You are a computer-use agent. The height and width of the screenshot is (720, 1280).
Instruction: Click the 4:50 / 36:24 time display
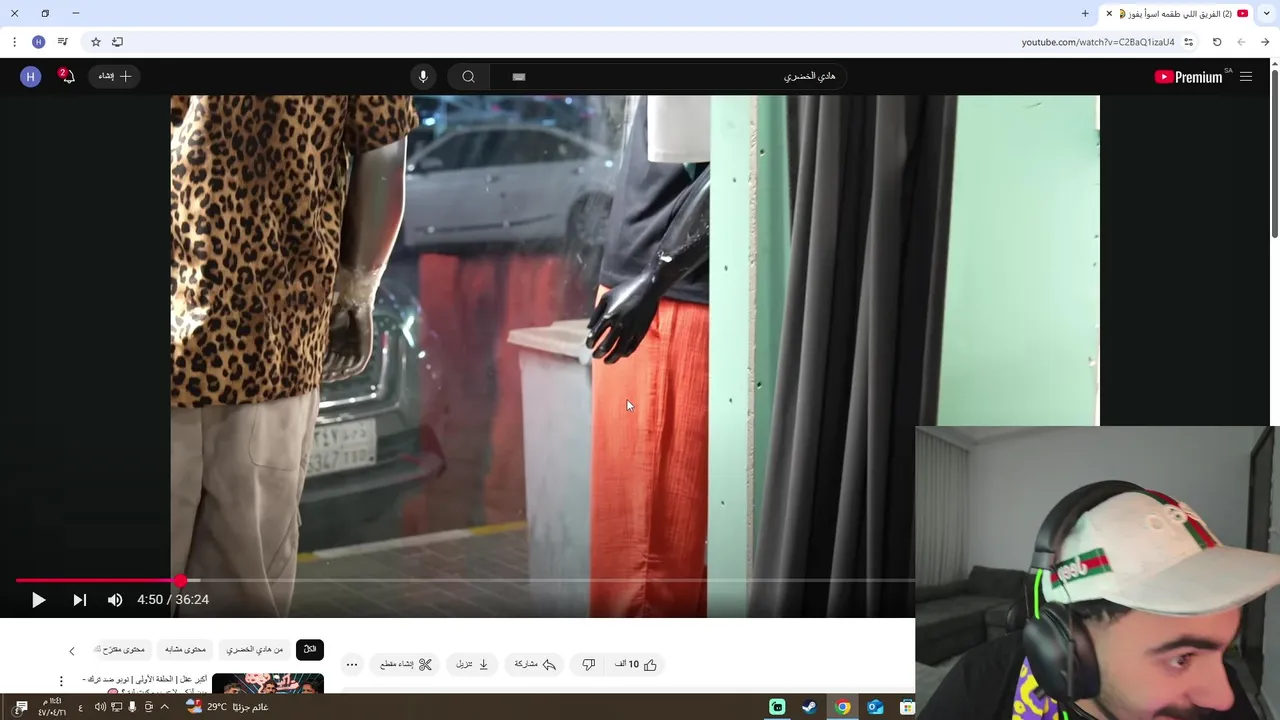(x=173, y=600)
